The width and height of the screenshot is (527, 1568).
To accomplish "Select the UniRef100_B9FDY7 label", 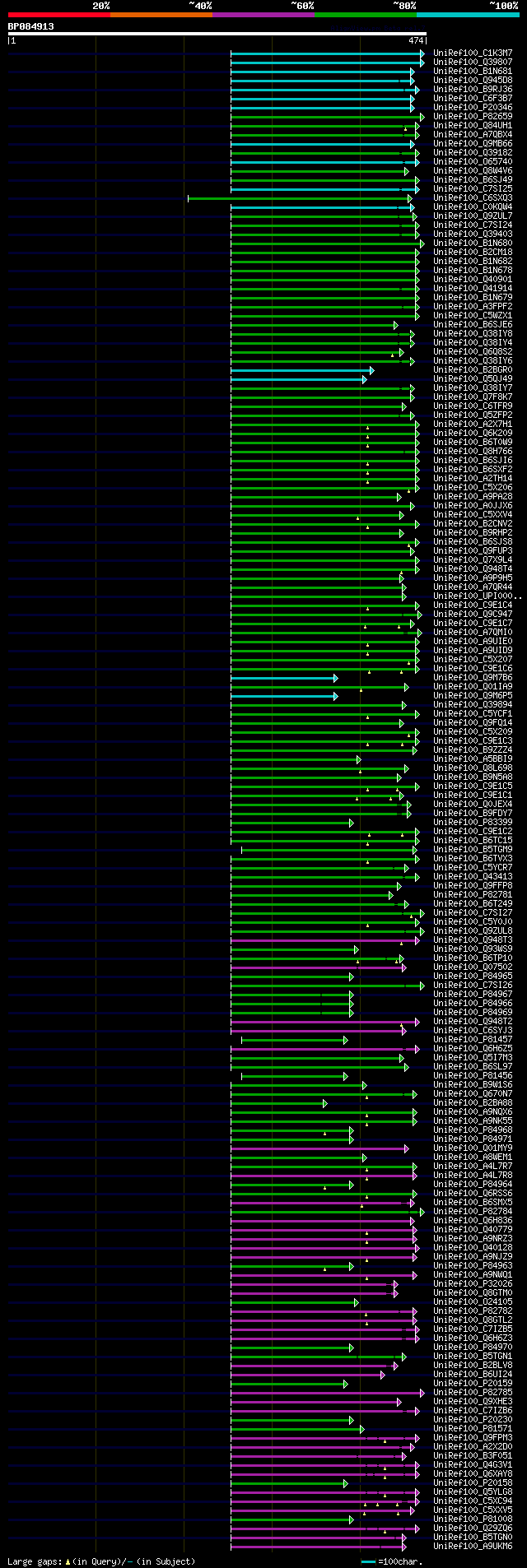I will pyautogui.click(x=473, y=813).
